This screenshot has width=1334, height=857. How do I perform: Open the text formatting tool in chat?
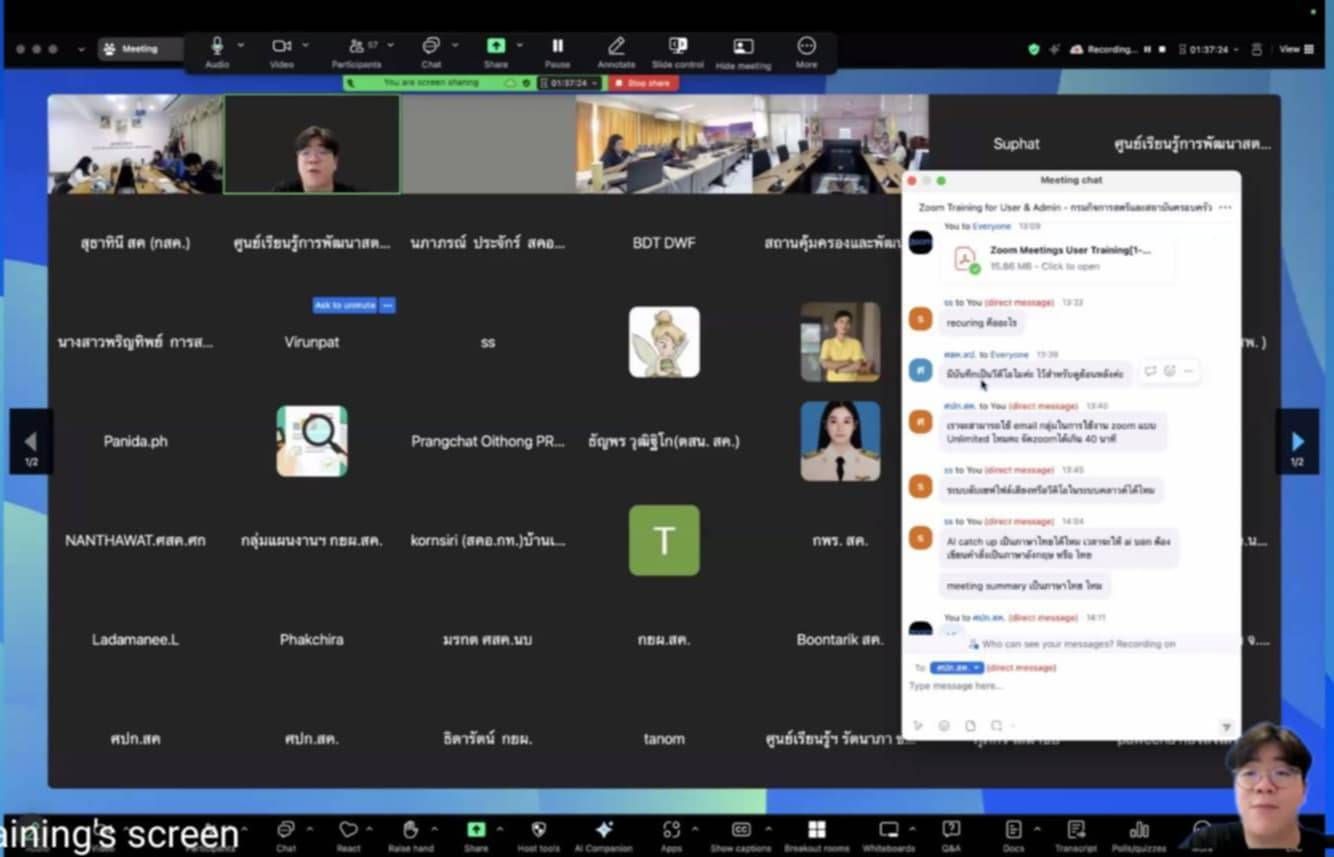(x=918, y=726)
